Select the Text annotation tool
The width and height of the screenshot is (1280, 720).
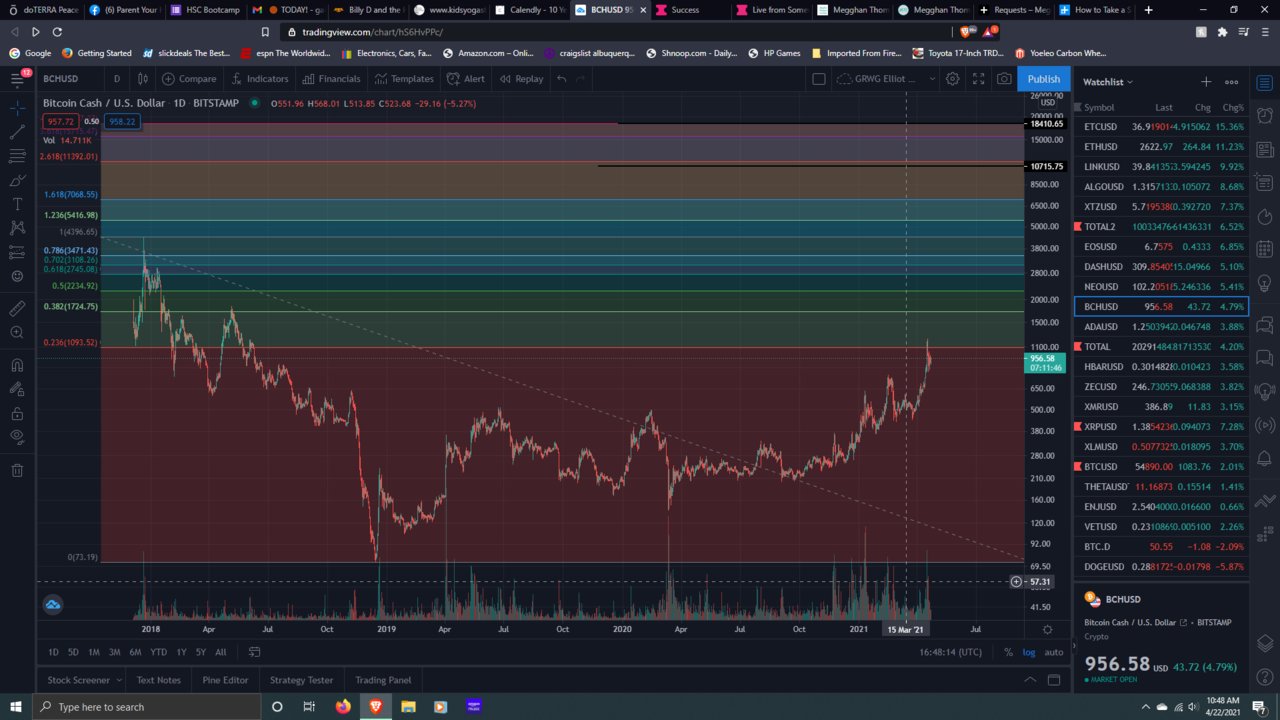tap(17, 204)
